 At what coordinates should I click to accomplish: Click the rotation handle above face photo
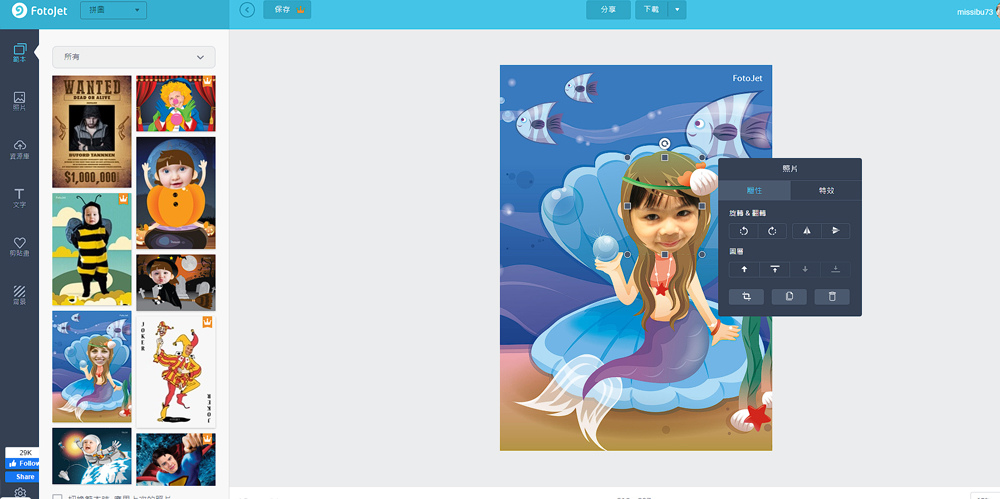[x=665, y=143]
